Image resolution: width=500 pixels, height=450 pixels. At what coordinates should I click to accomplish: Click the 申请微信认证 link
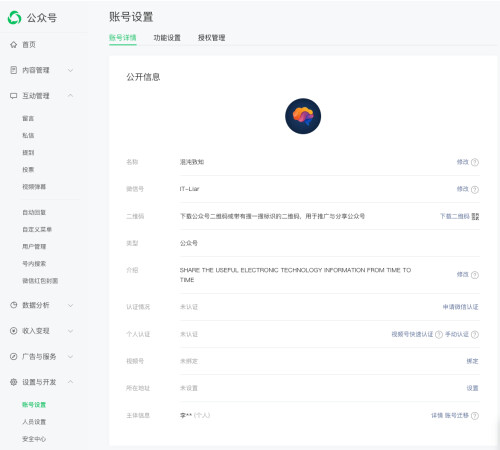[460, 307]
